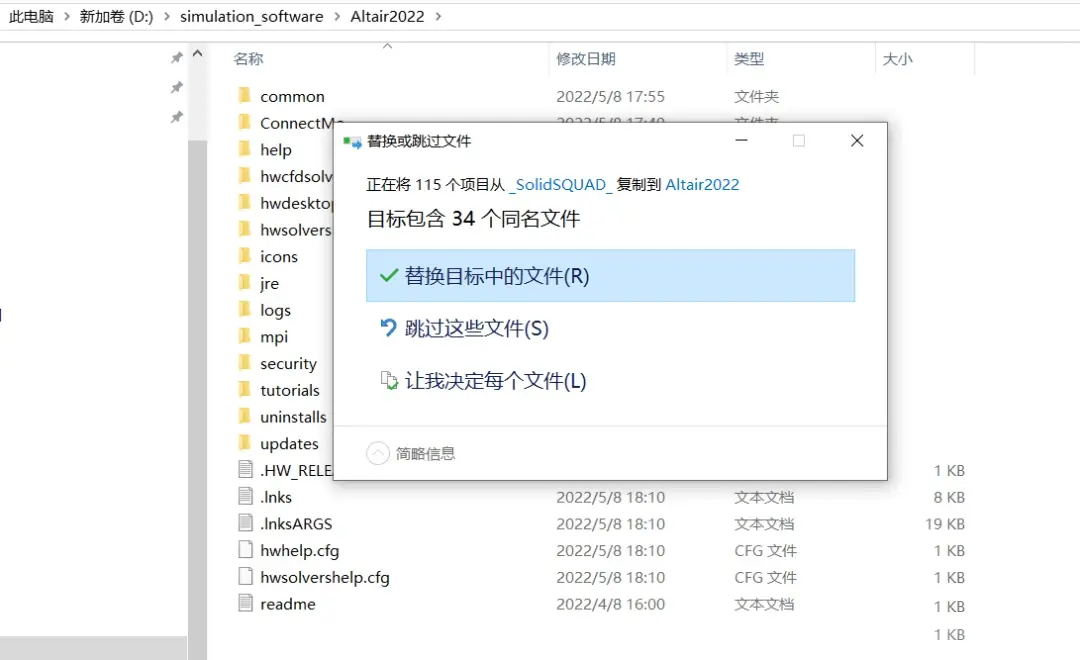Minimize the replace or skip files dialog

click(x=741, y=141)
